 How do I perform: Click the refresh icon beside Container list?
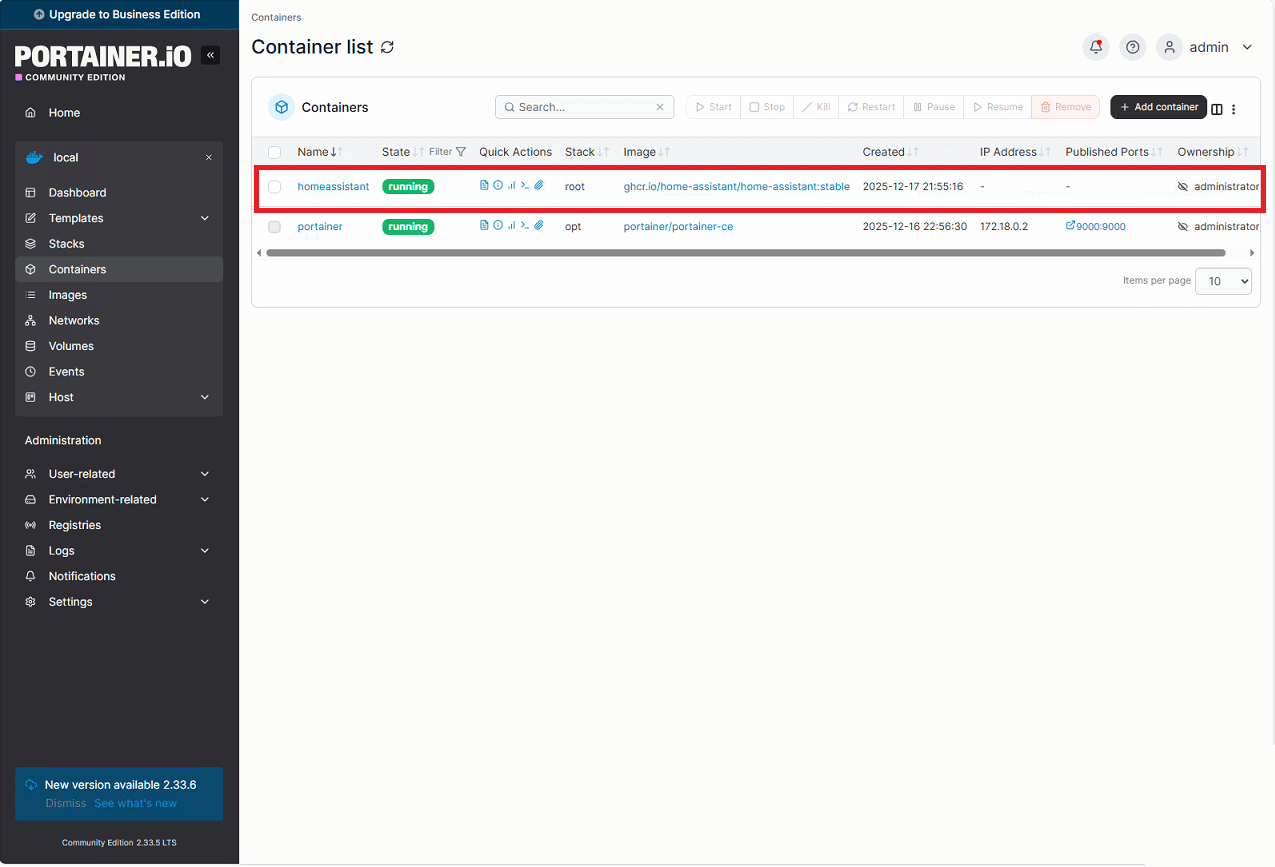point(388,47)
